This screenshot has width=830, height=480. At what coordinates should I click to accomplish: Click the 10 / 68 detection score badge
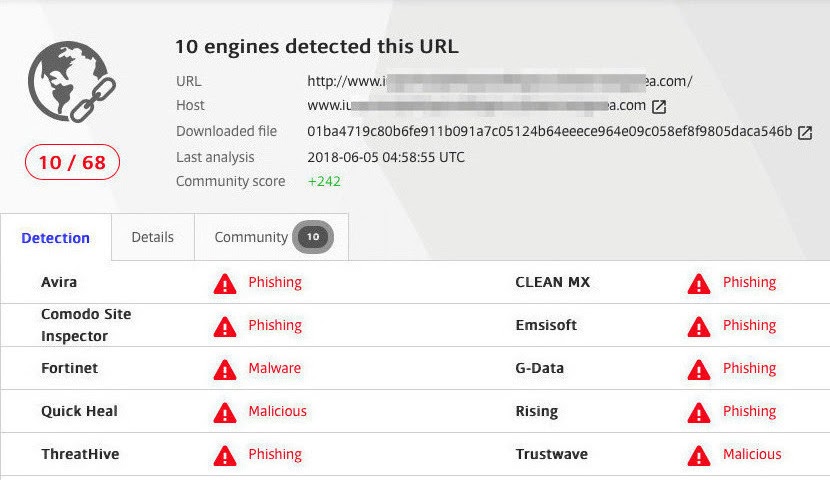[72, 163]
